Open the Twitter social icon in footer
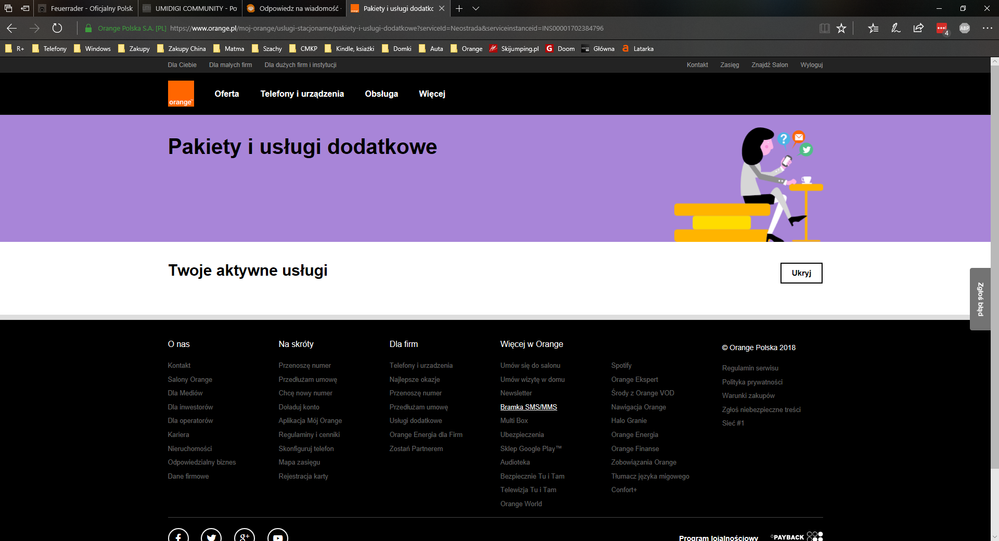999x541 pixels. (x=211, y=536)
